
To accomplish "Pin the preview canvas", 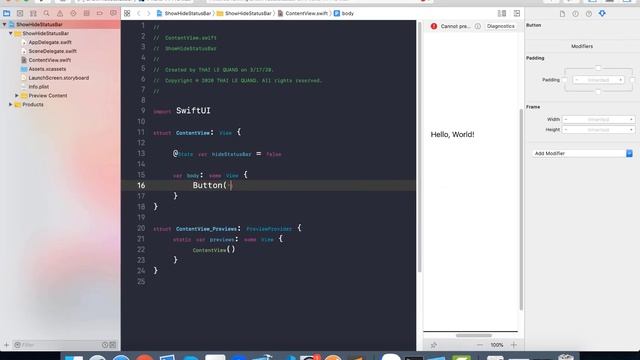I will click(x=433, y=345).
